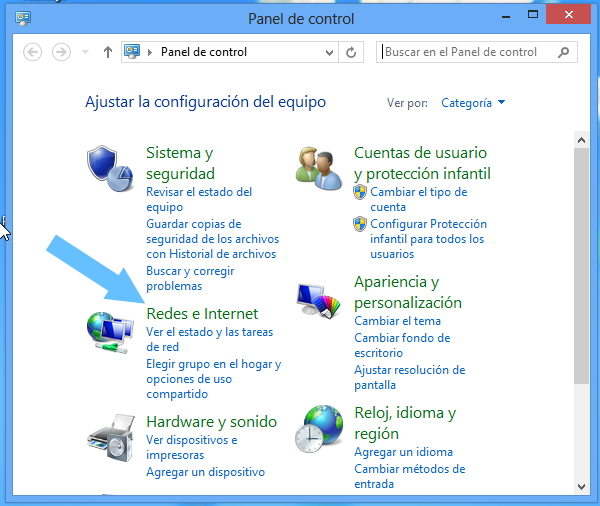Close the Panel de control window

click(569, 15)
